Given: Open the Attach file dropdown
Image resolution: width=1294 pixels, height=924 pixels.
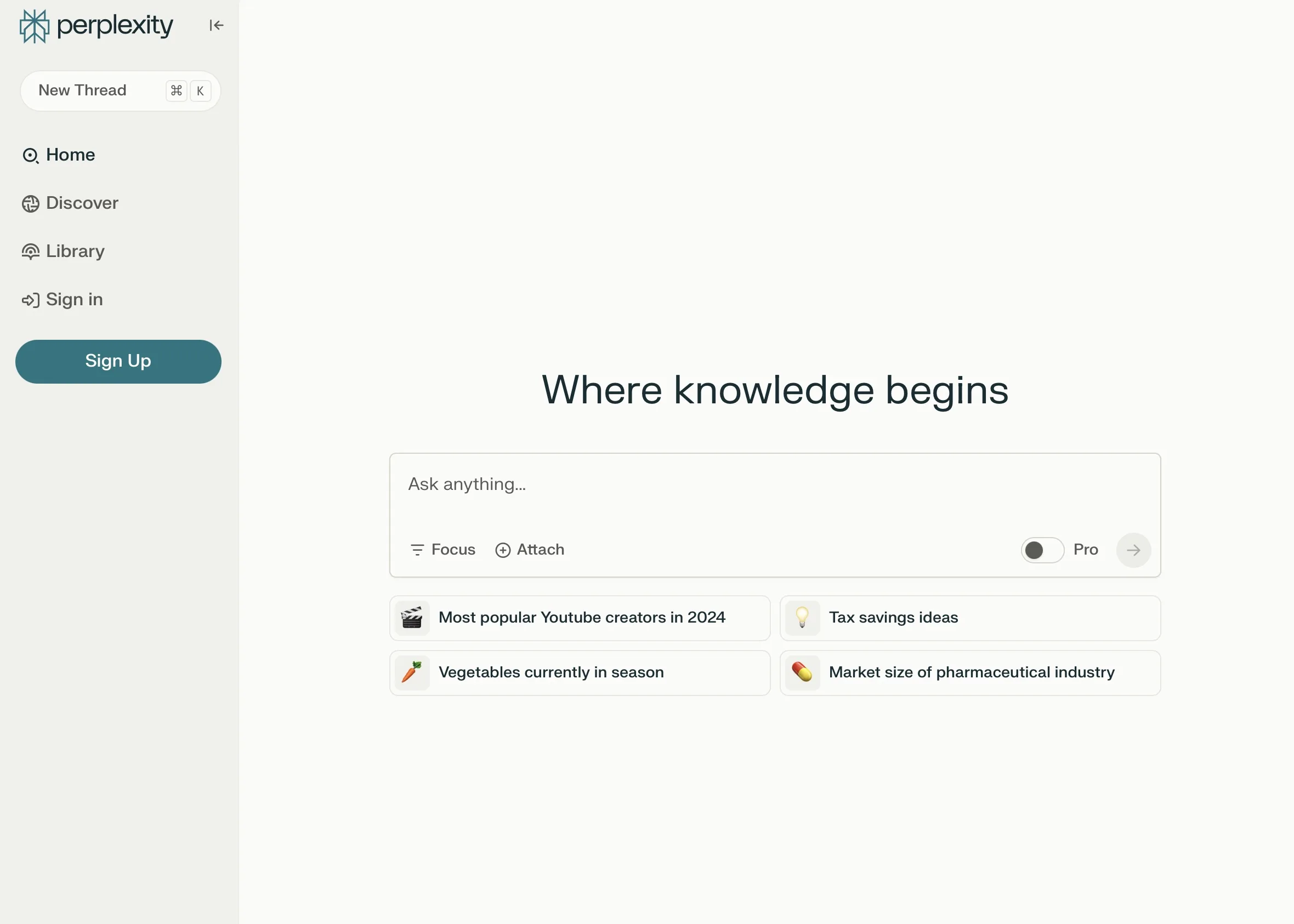Looking at the screenshot, I should click(x=529, y=549).
